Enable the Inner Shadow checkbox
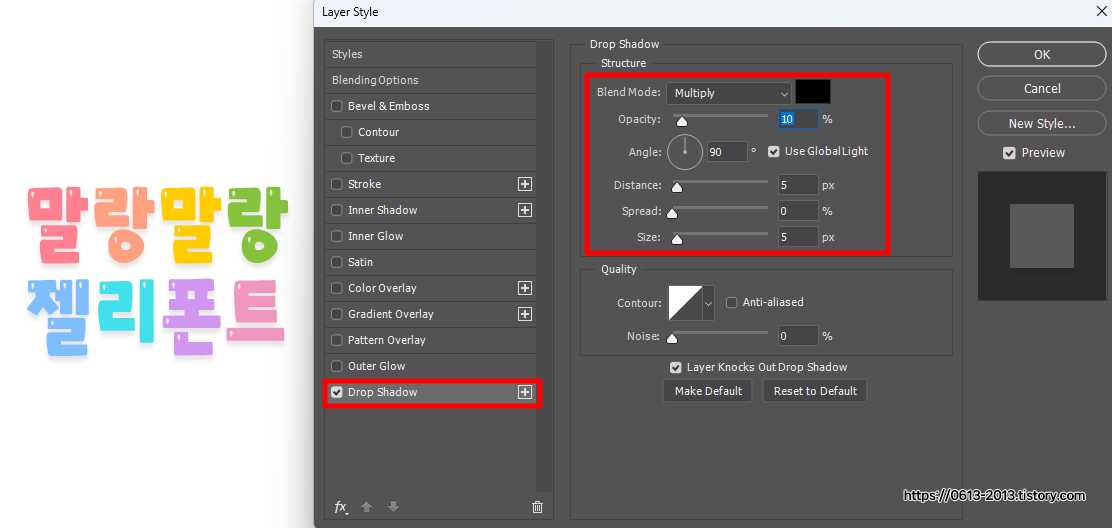1112x528 pixels. [x=337, y=210]
